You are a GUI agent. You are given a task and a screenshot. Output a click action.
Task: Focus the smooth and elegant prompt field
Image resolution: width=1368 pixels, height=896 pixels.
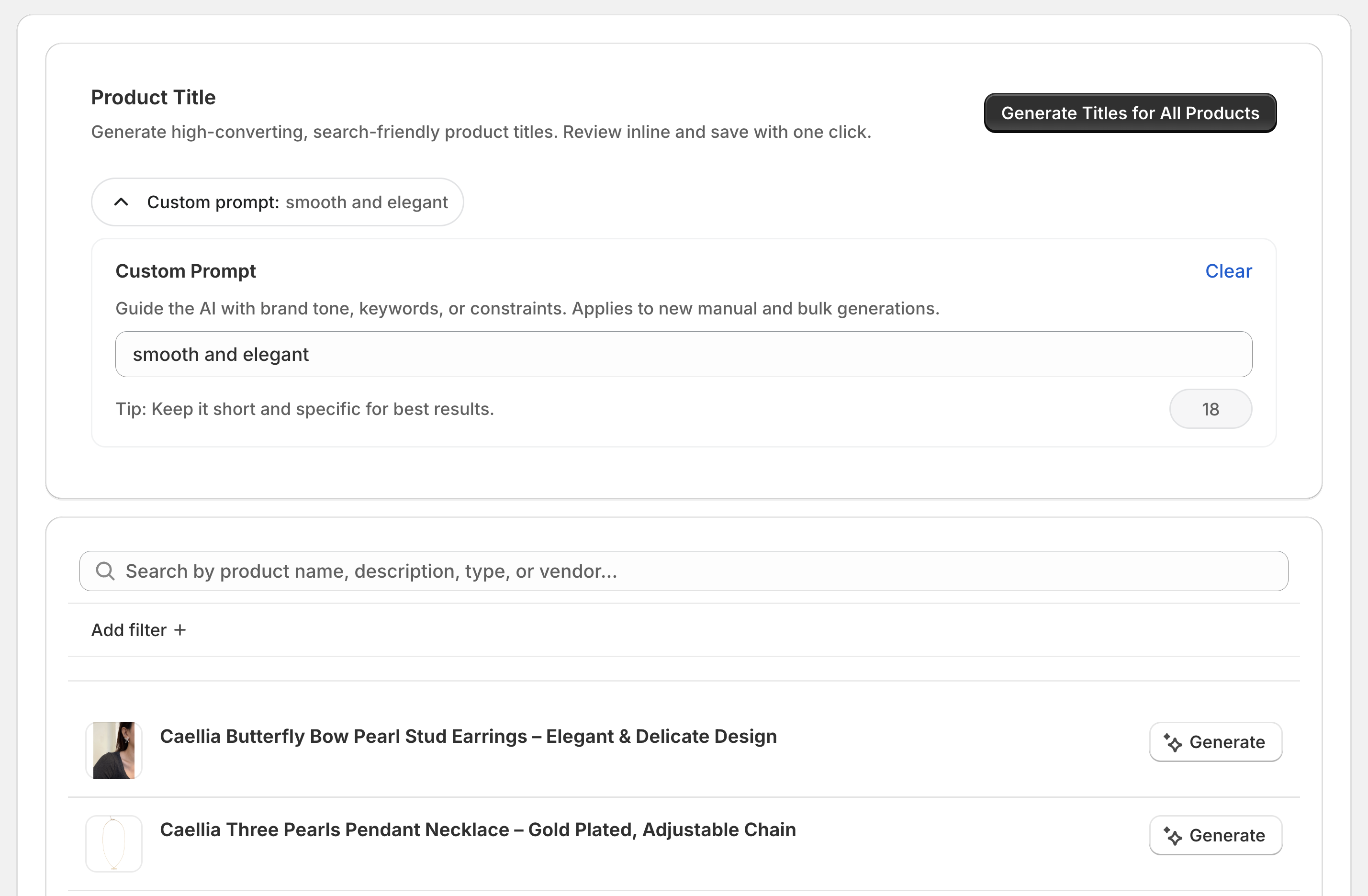[684, 354]
